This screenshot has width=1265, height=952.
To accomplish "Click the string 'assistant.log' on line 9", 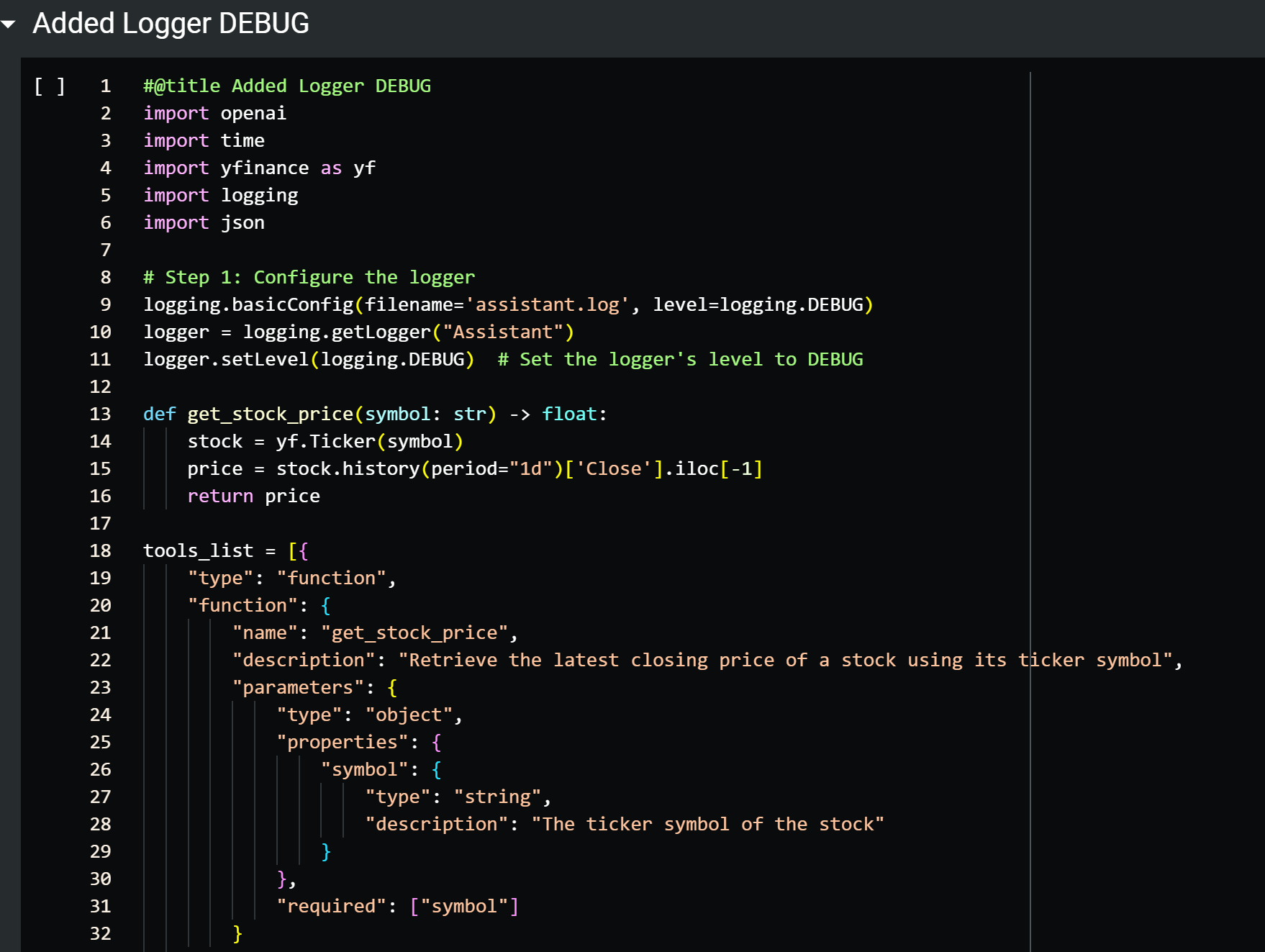I will [547, 304].
